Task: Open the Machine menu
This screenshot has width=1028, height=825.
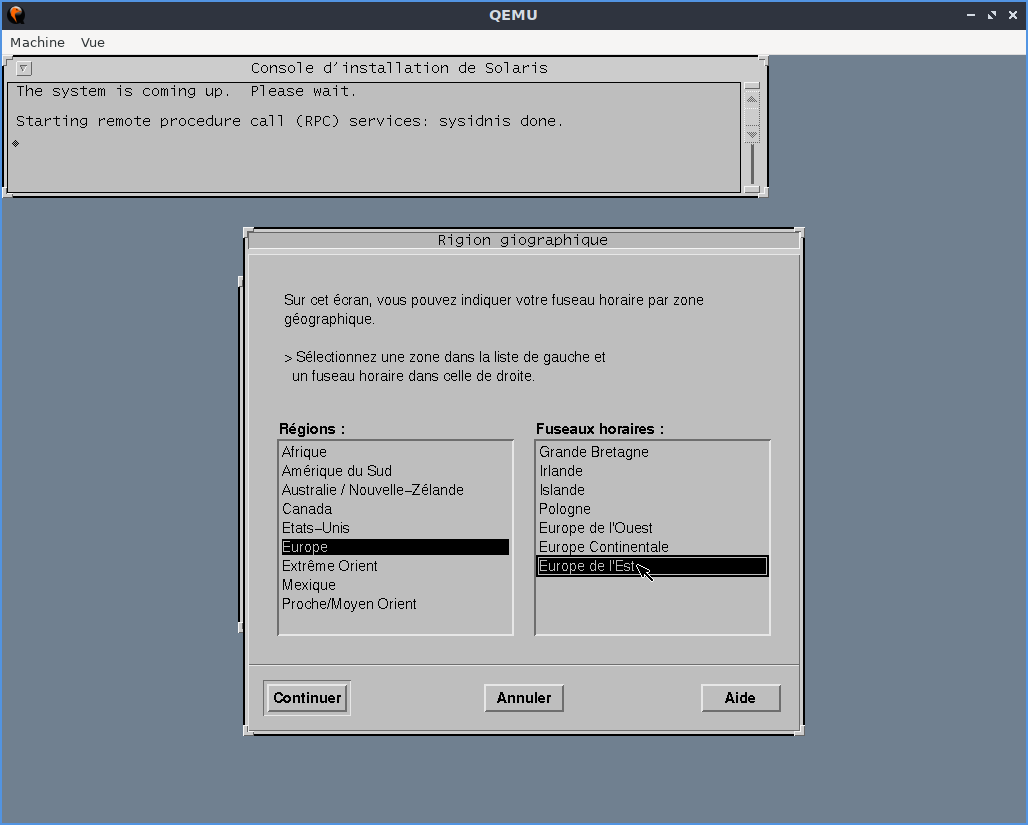Action: 37,43
